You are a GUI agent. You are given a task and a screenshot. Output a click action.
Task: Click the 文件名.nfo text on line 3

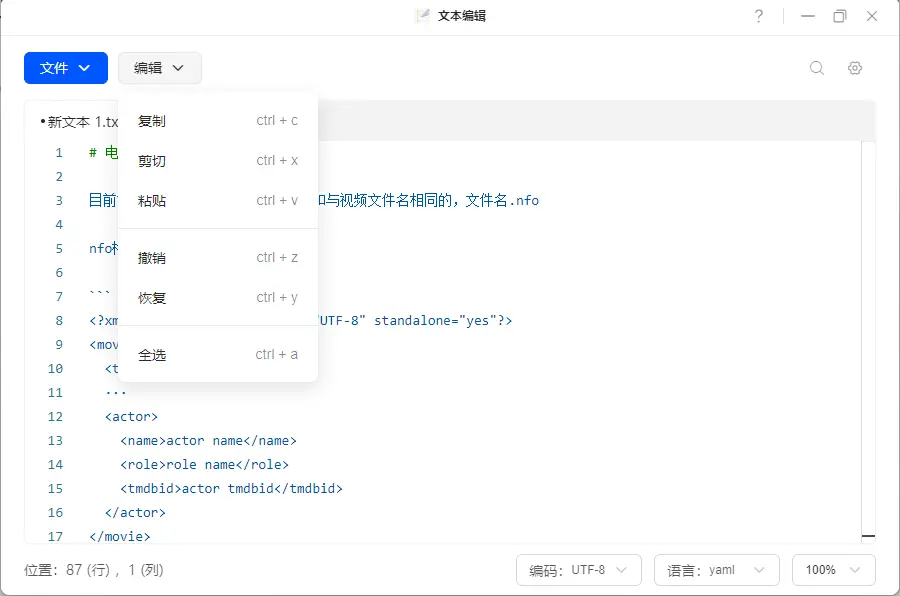[x=502, y=200]
